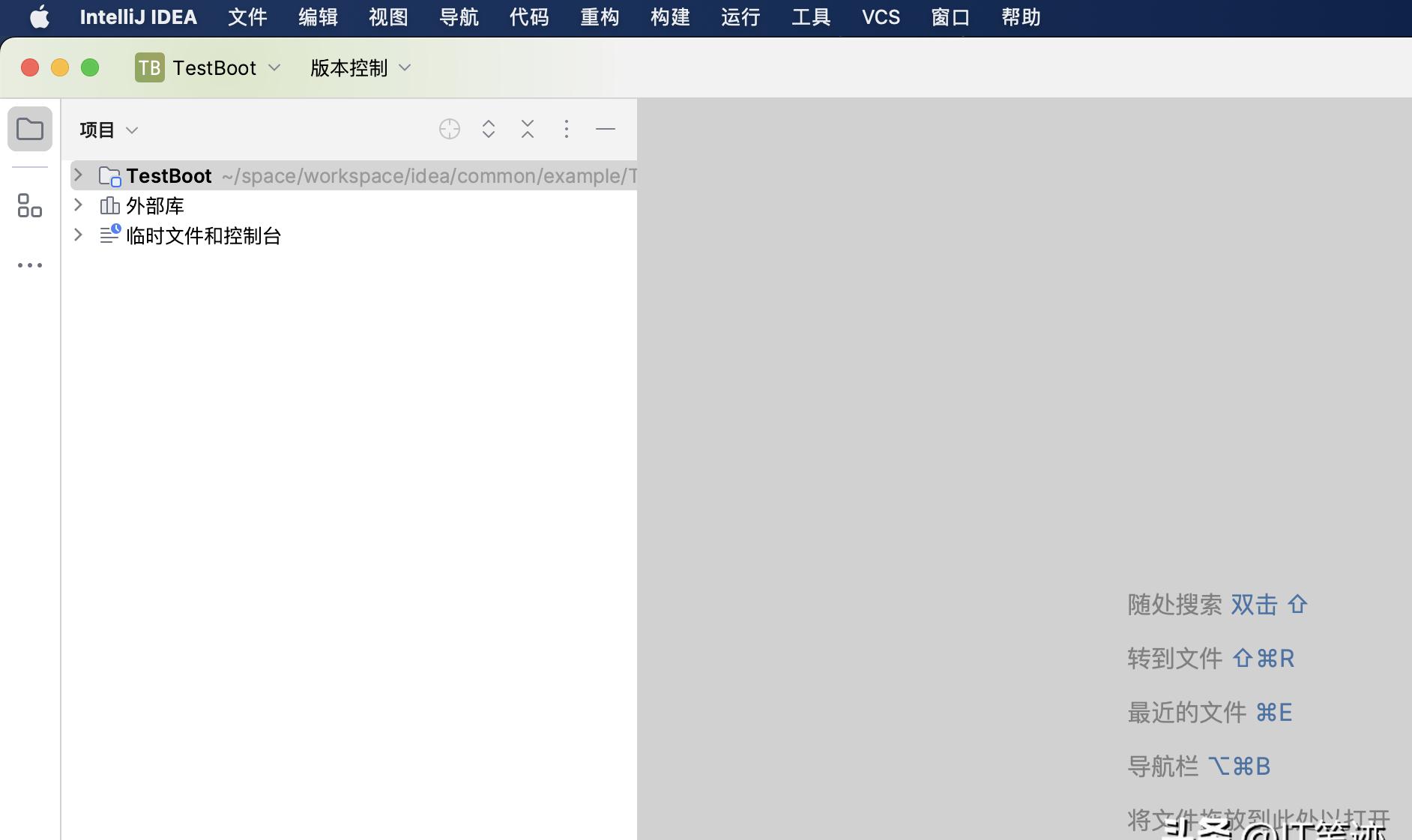Click the 转到文件 hint text
Screen dimensions: 1412x840
(1175, 659)
